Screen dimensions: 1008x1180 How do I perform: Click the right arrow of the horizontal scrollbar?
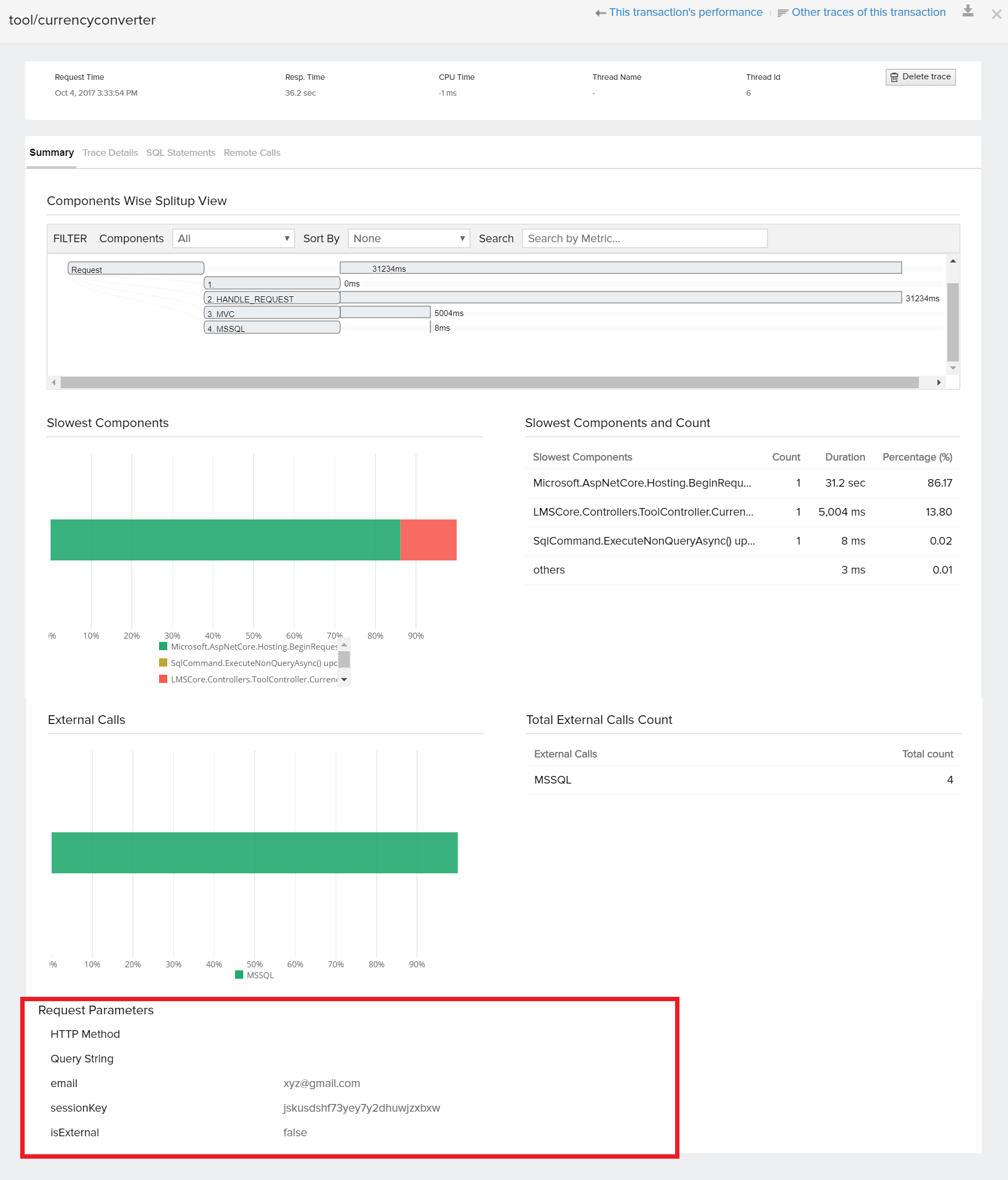tap(940, 382)
